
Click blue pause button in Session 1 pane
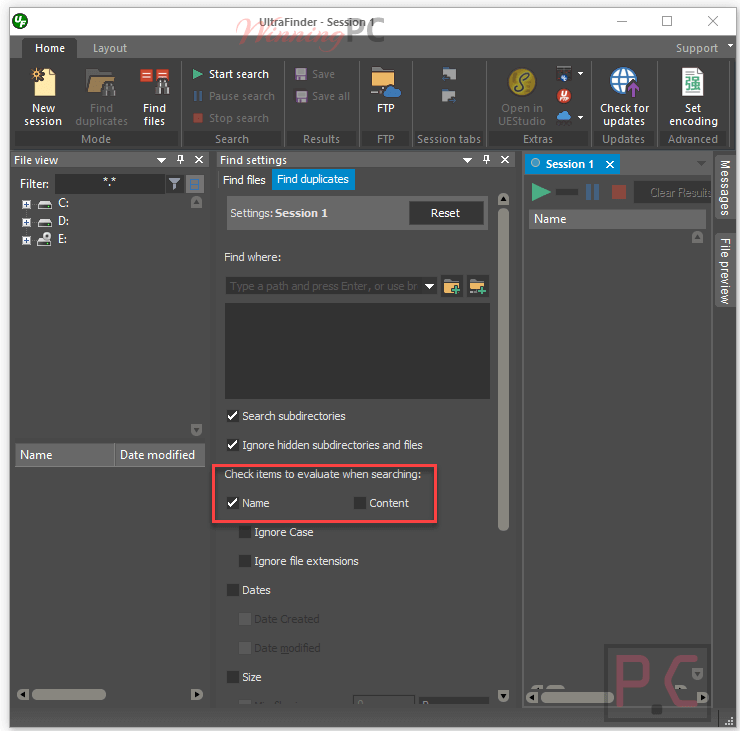pyautogui.click(x=592, y=192)
